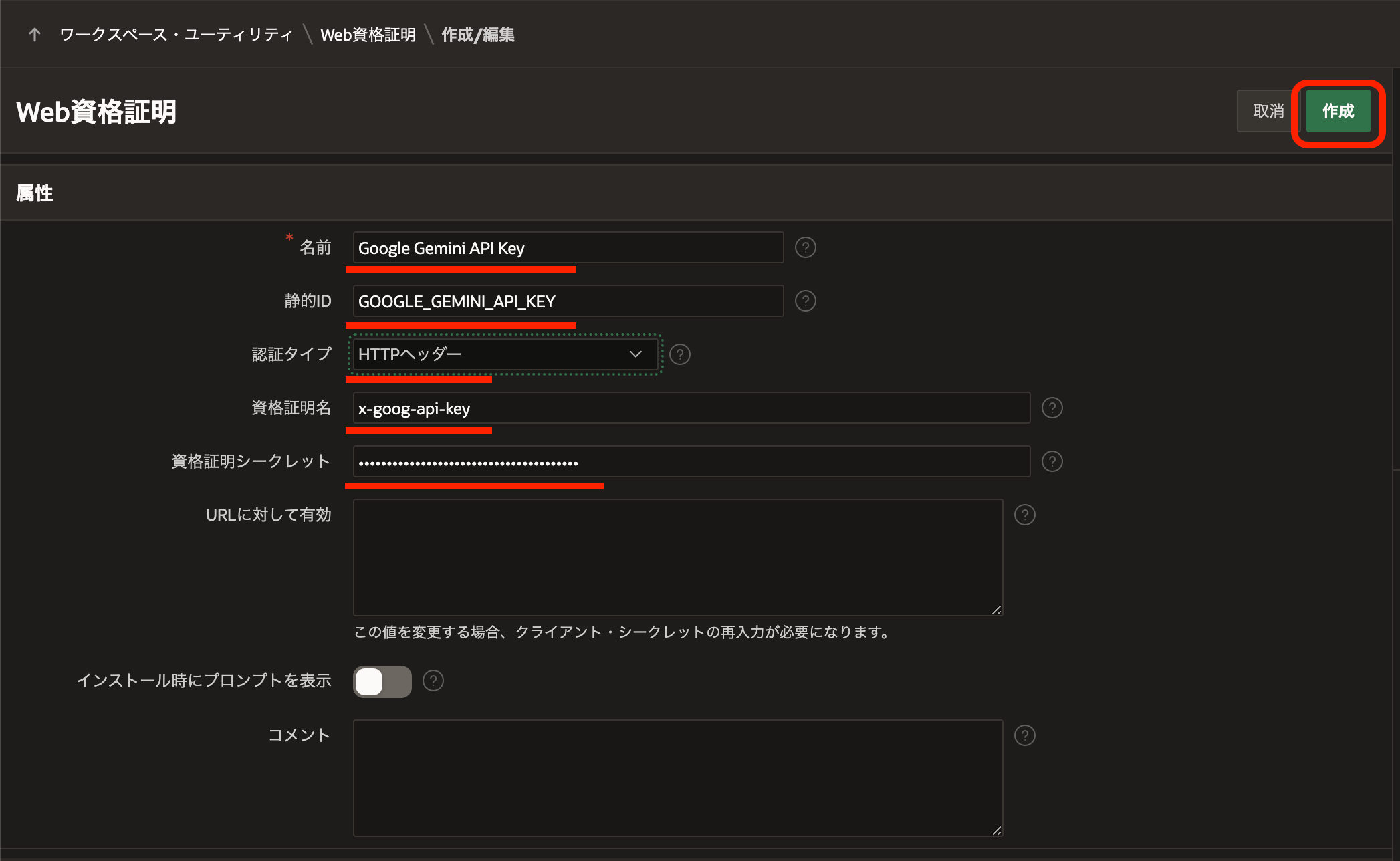This screenshot has width=1400, height=861.
Task: Open help for 認証タイプ dropdown
Action: pyautogui.click(x=680, y=354)
